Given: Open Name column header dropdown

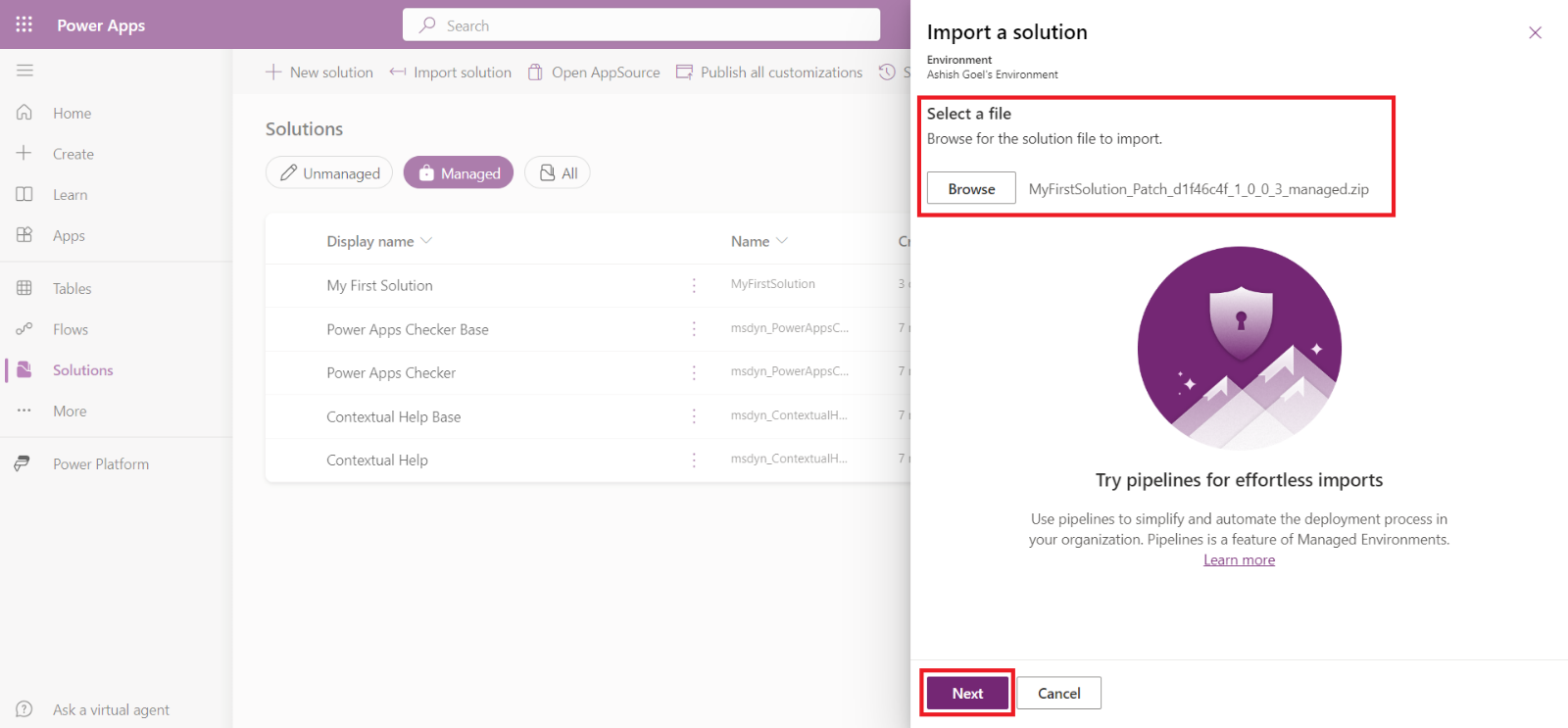Looking at the screenshot, I should (782, 241).
